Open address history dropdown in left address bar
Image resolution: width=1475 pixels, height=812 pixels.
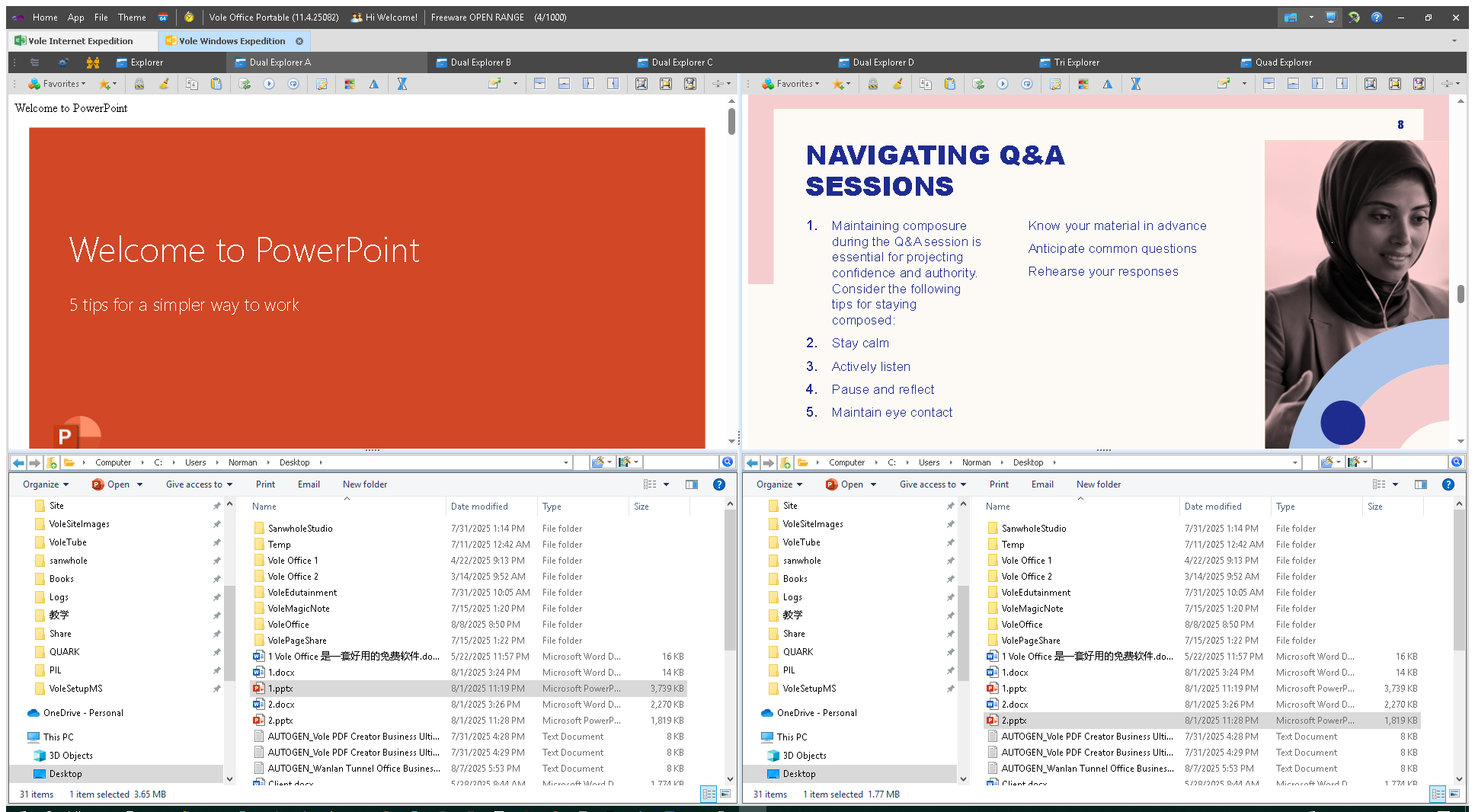(x=566, y=462)
